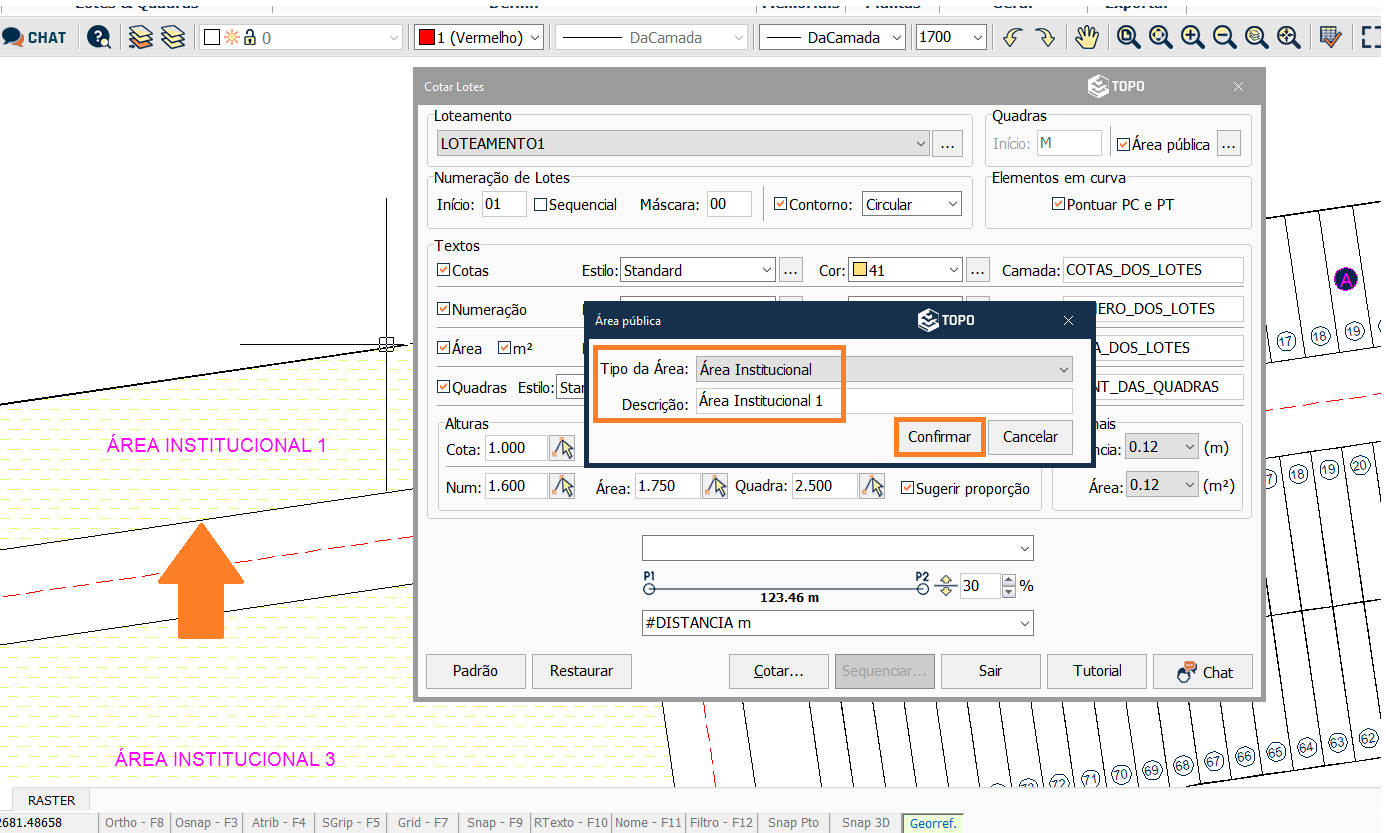Open the CHAT panel in toolbar
The width and height of the screenshot is (1386, 833).
34,38
